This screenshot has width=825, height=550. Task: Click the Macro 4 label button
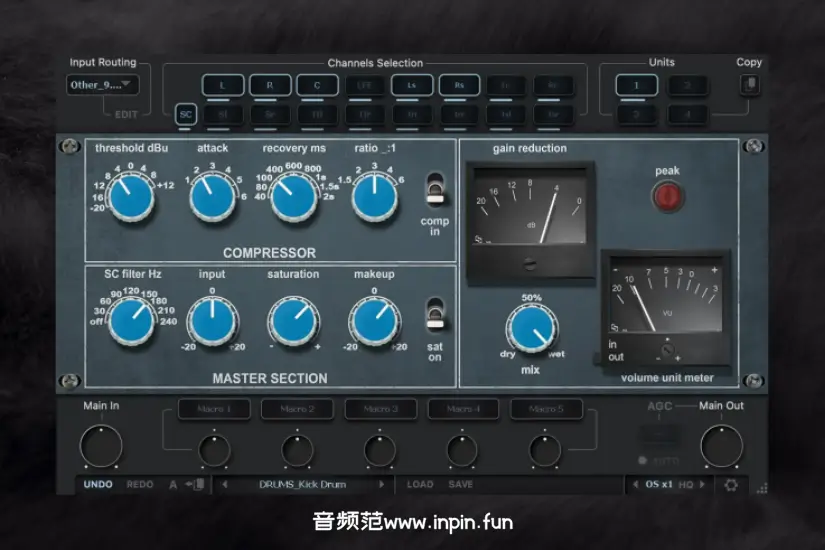[x=464, y=409]
